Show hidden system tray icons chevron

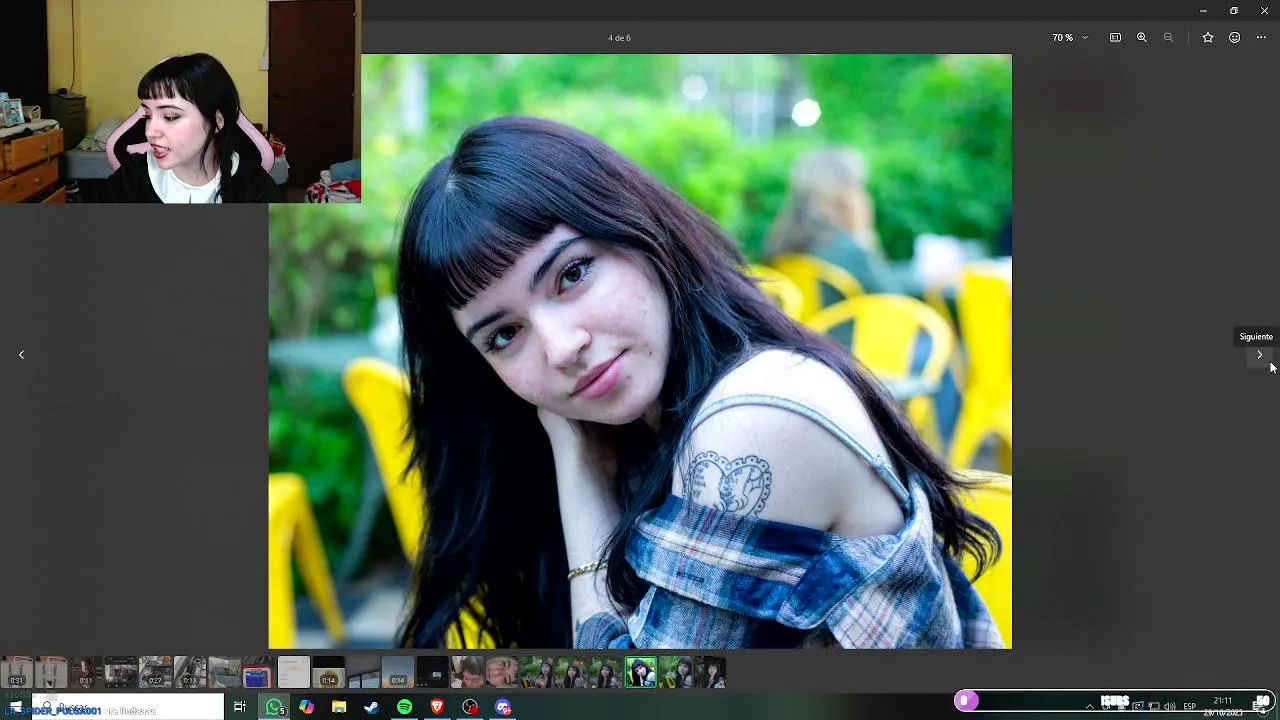1089,707
